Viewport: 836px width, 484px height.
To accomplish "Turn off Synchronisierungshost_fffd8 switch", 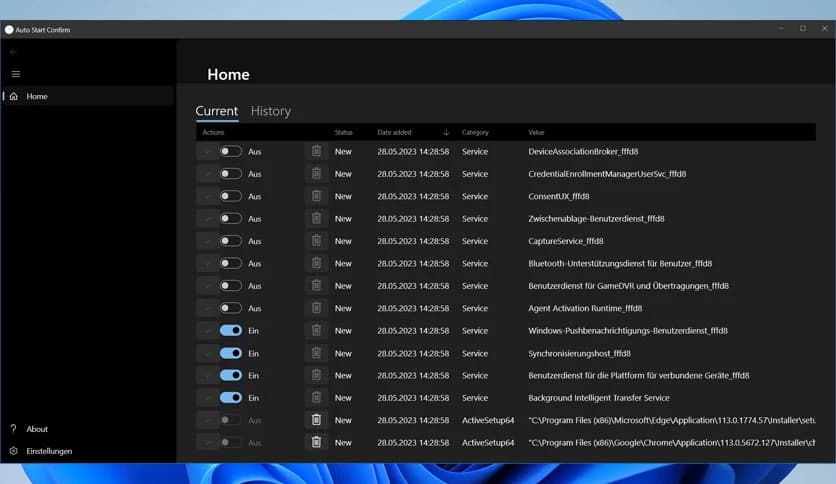I will (x=231, y=353).
